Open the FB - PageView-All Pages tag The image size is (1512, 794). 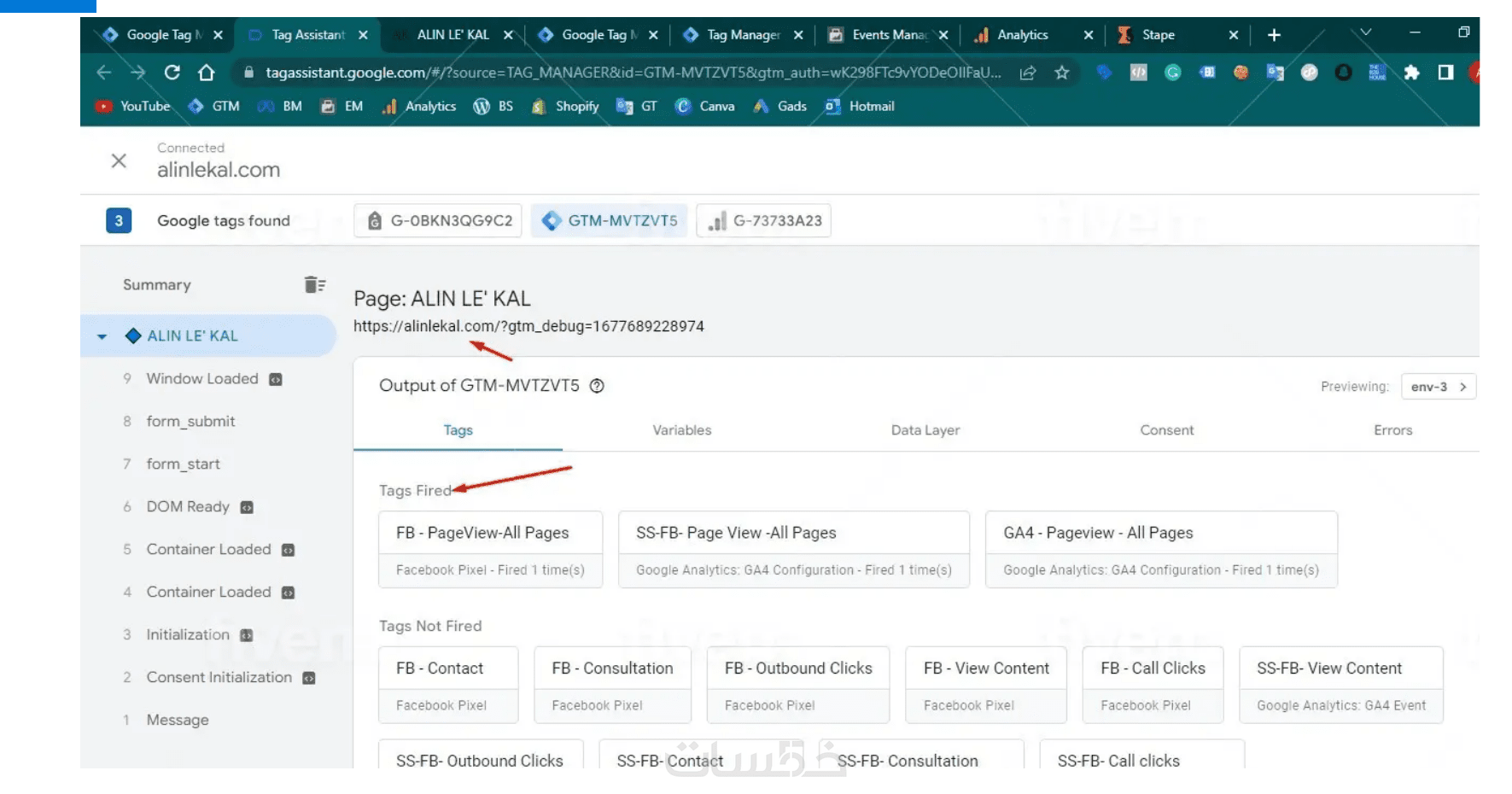[x=491, y=550]
